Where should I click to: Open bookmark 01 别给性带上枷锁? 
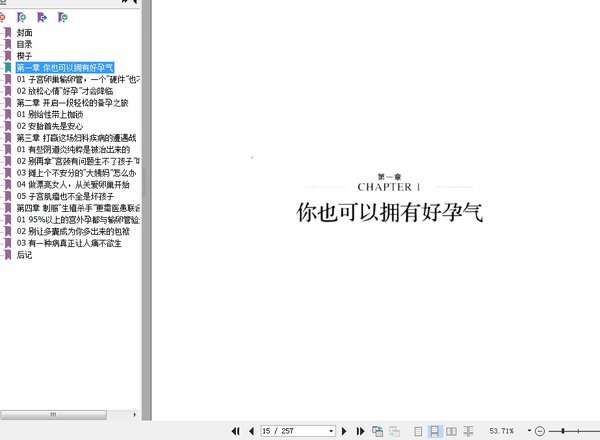pyautogui.click(x=50, y=114)
